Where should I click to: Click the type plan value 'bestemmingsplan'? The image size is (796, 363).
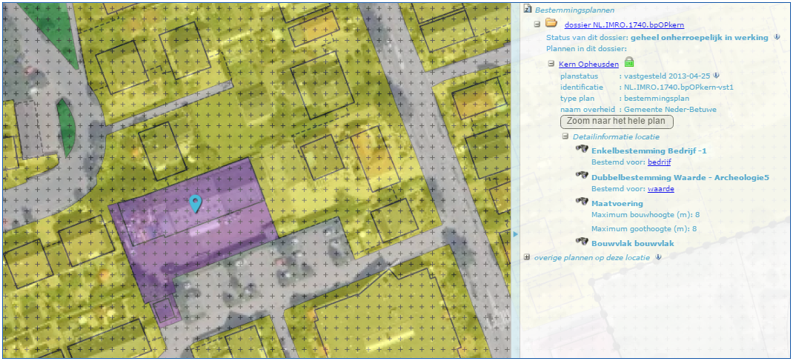(656, 98)
